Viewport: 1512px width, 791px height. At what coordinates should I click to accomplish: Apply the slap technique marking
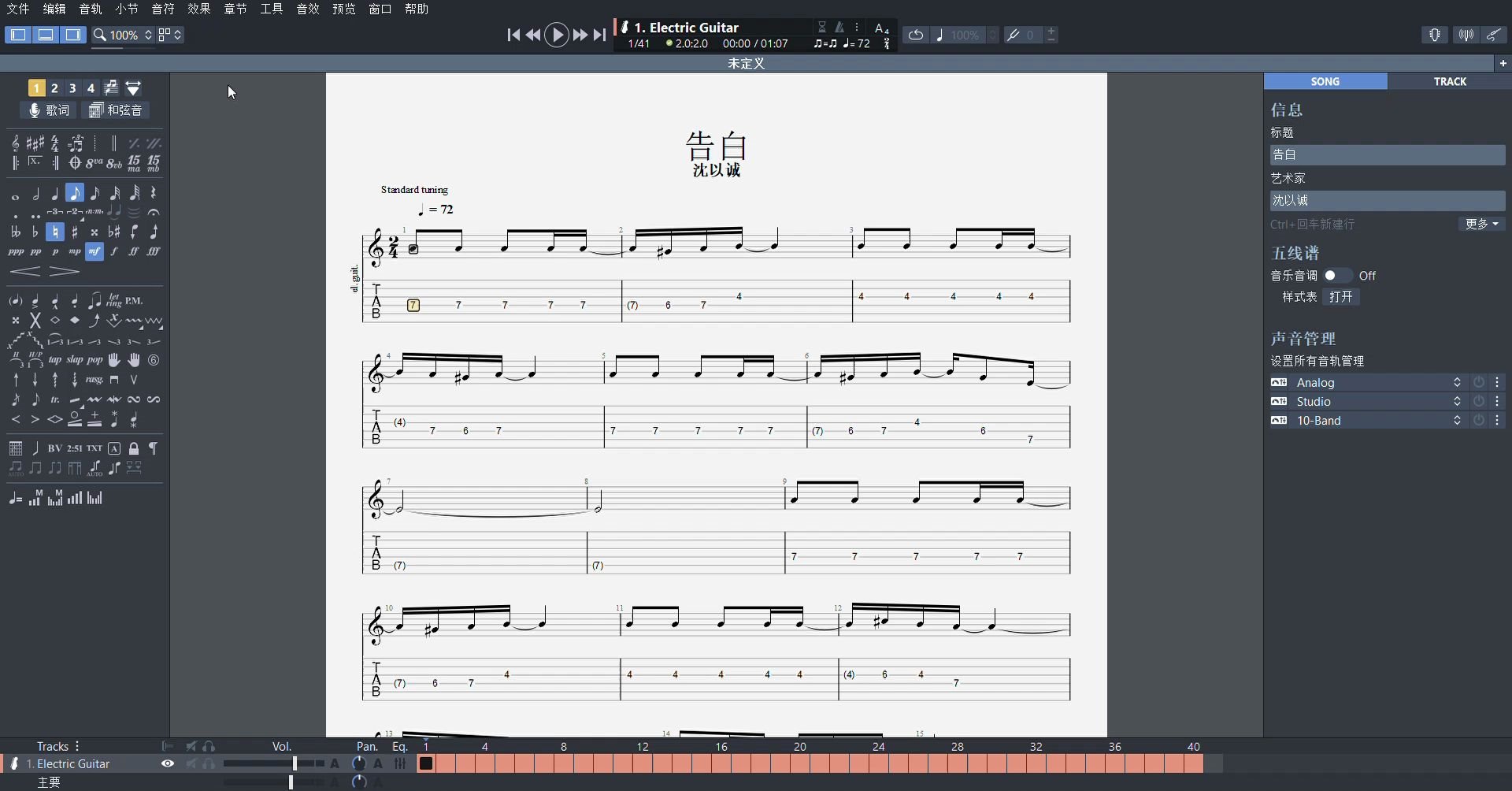tap(75, 360)
